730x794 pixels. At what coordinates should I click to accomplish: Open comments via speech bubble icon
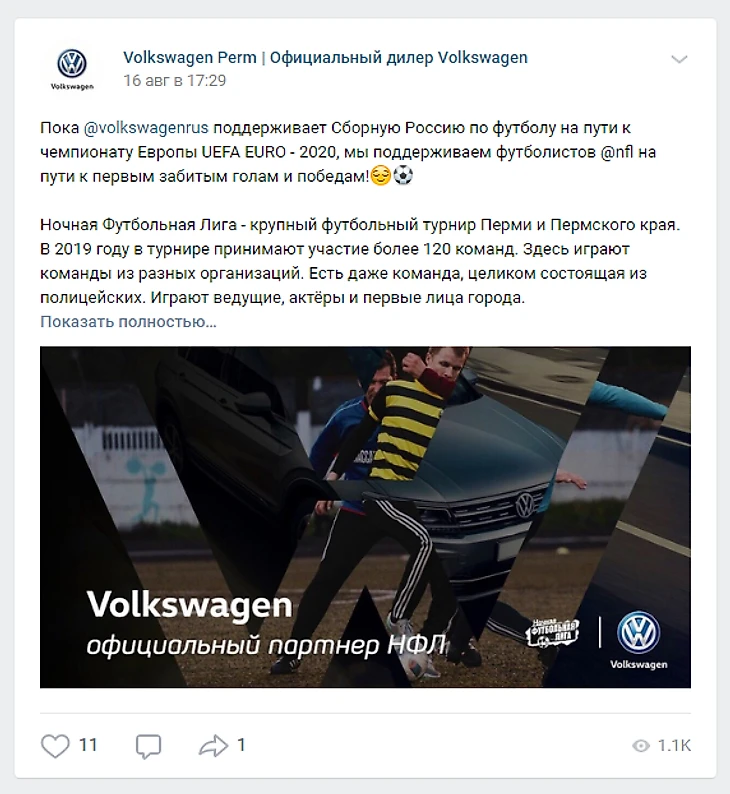pyautogui.click(x=148, y=746)
